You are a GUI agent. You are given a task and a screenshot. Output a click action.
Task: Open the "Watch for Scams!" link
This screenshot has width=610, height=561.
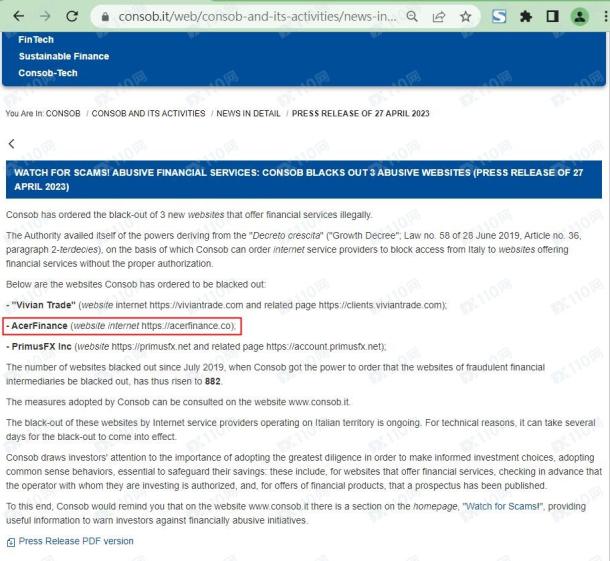click(x=503, y=506)
